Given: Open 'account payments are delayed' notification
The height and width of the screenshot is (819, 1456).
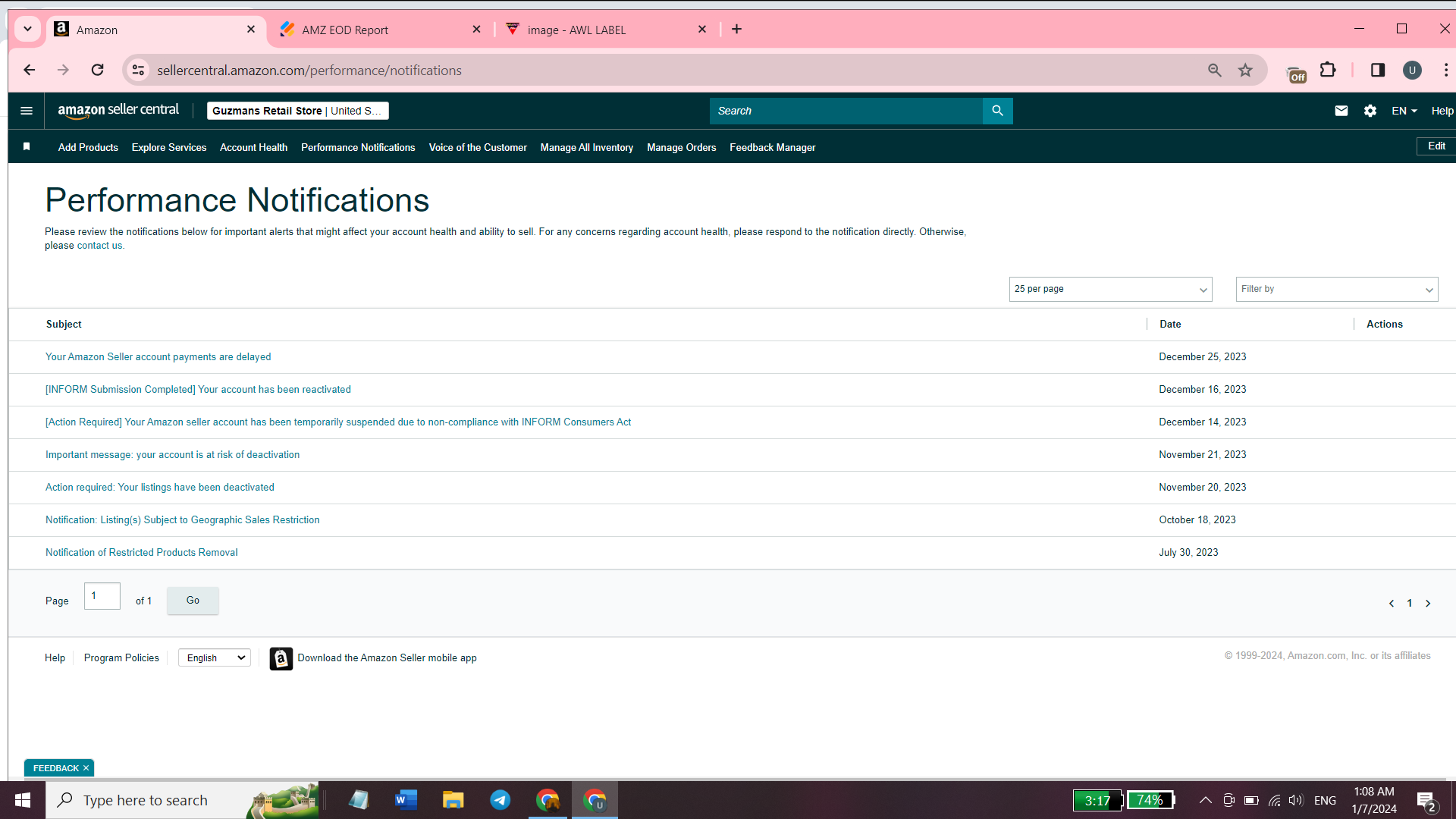Looking at the screenshot, I should click(x=158, y=357).
